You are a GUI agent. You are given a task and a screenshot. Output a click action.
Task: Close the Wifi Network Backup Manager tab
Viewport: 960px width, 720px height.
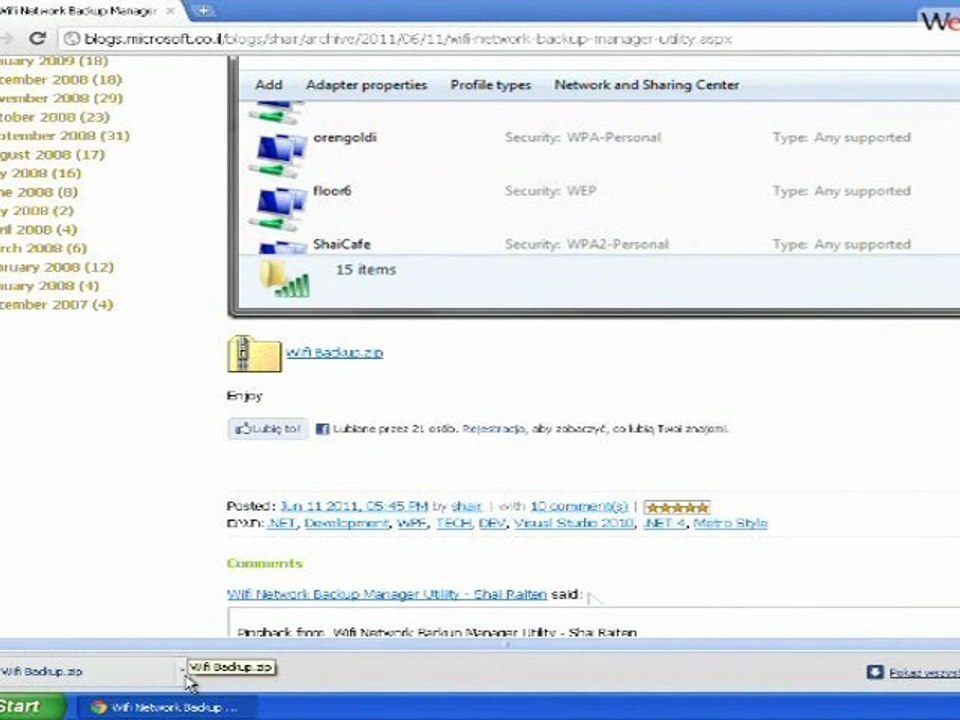[171, 10]
